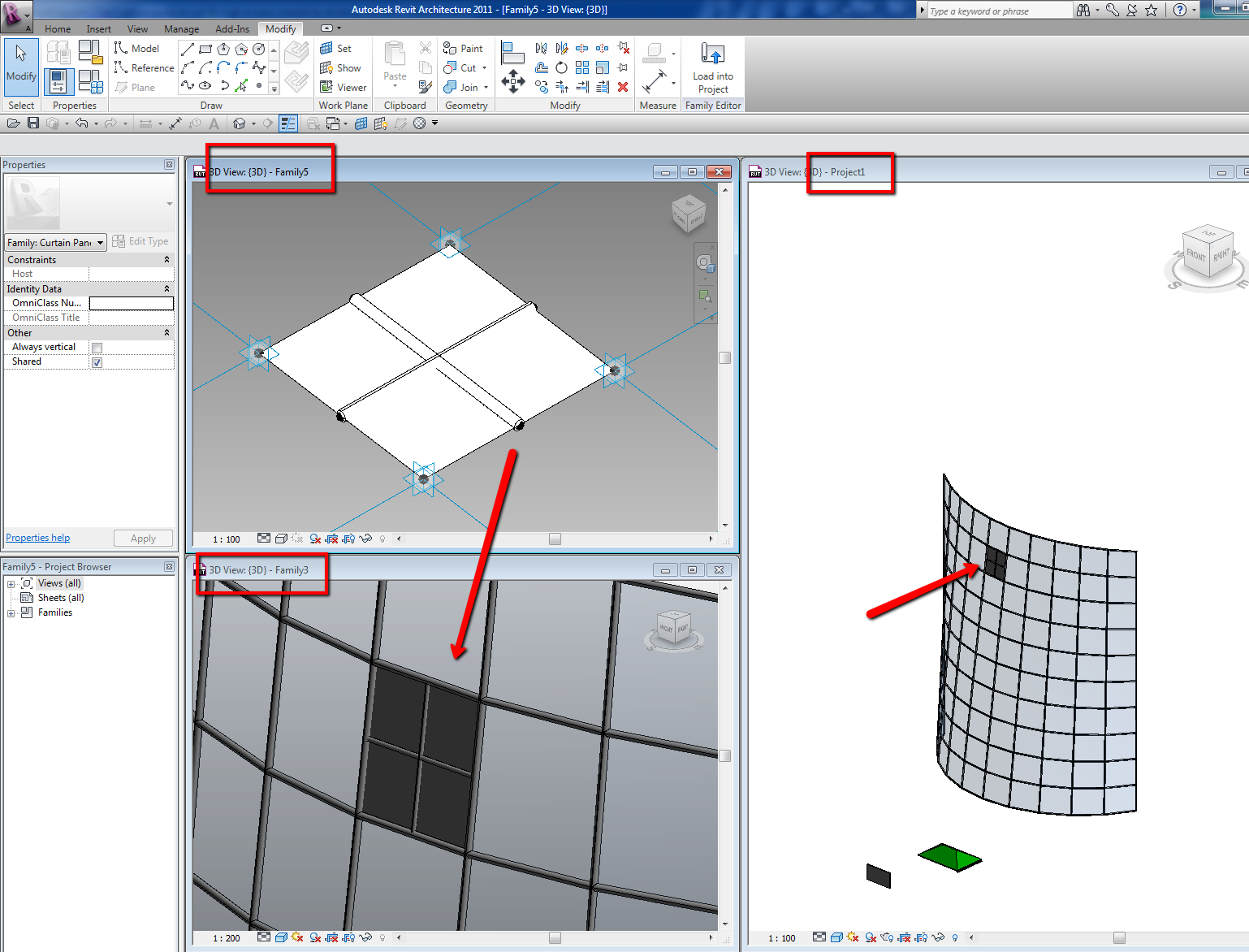Open the Family: Curtain Panel type dropdown
The image size is (1249, 952).
coord(55,243)
